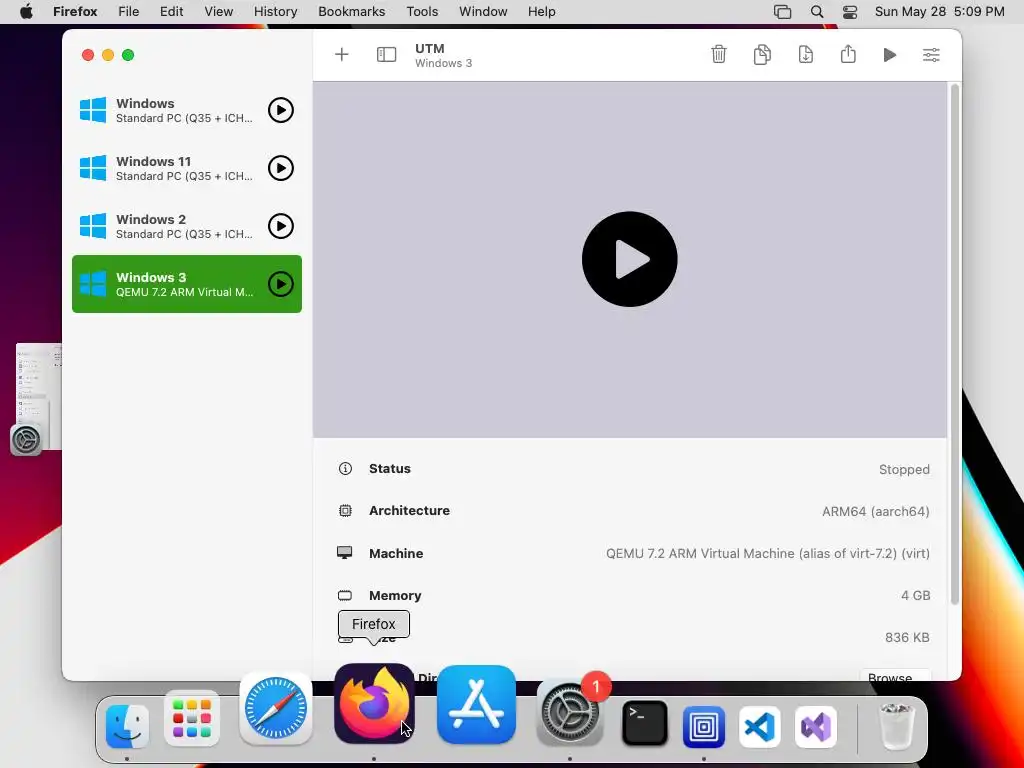Image resolution: width=1024 pixels, height=768 pixels.
Task: Open the View menu
Action: (218, 12)
